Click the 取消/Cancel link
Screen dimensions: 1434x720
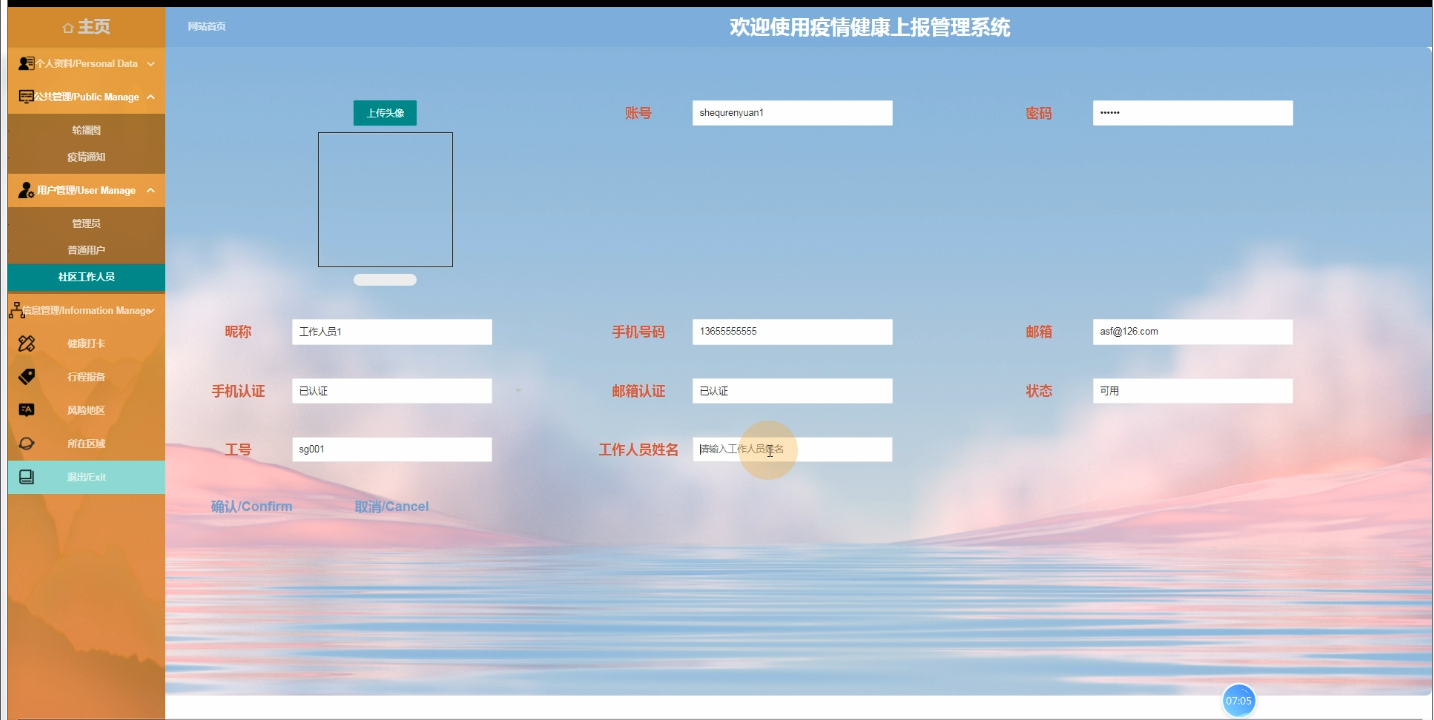(390, 506)
